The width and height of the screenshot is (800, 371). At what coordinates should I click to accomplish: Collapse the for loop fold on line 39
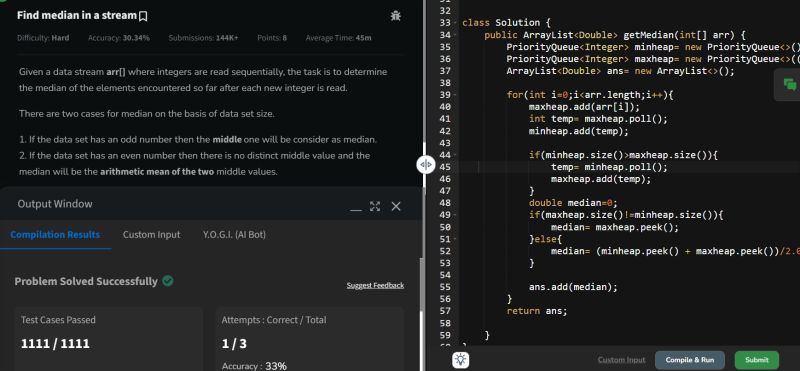455,95
